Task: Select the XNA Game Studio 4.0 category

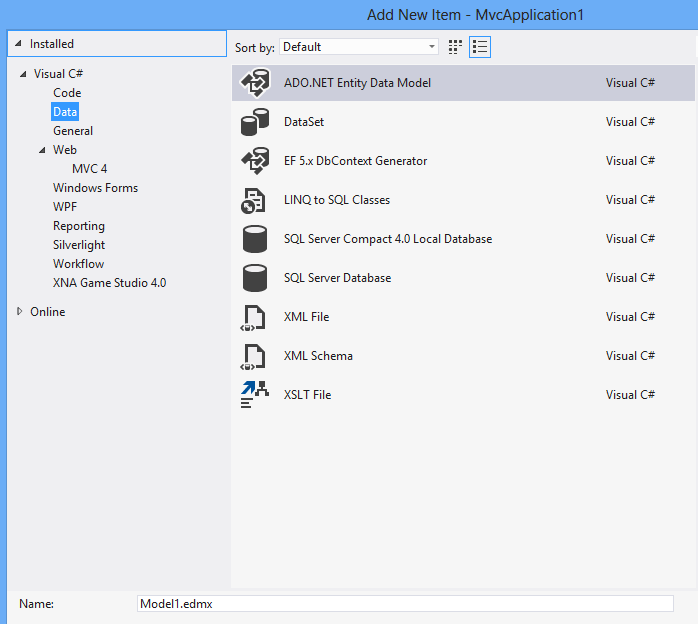Action: click(110, 283)
